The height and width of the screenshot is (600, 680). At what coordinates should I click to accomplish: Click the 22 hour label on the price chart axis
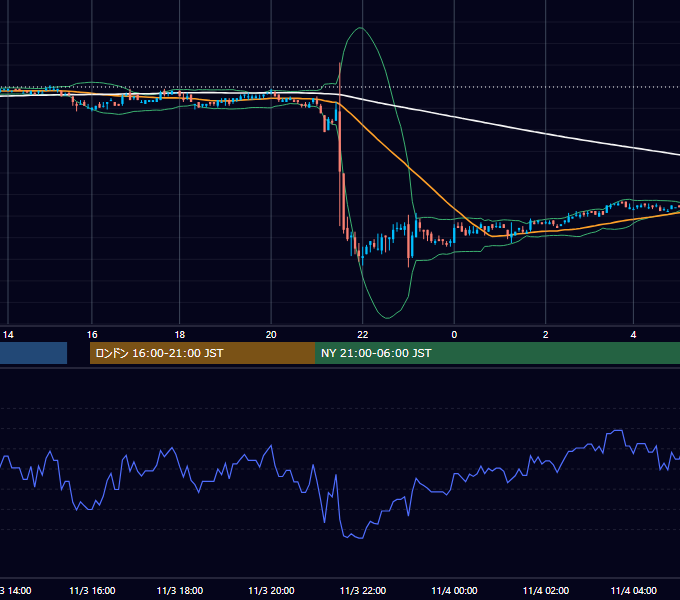(363, 335)
